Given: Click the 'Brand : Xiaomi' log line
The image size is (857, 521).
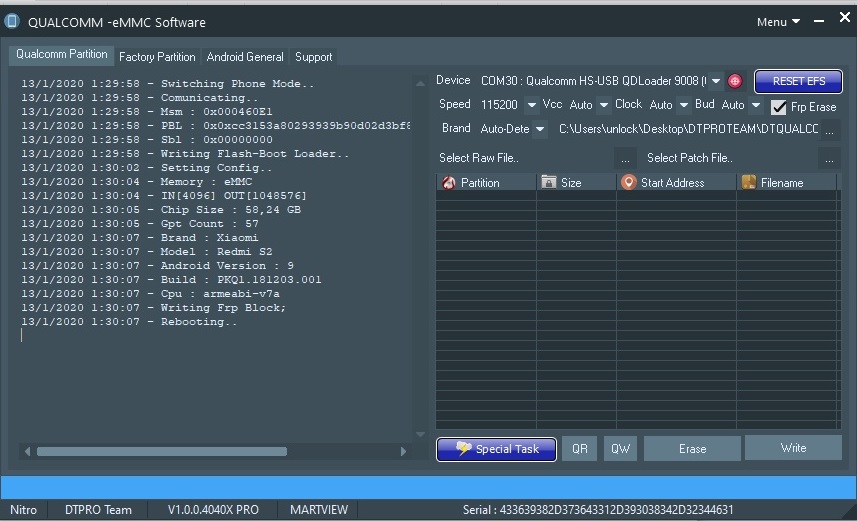Looking at the screenshot, I should pos(139,238).
